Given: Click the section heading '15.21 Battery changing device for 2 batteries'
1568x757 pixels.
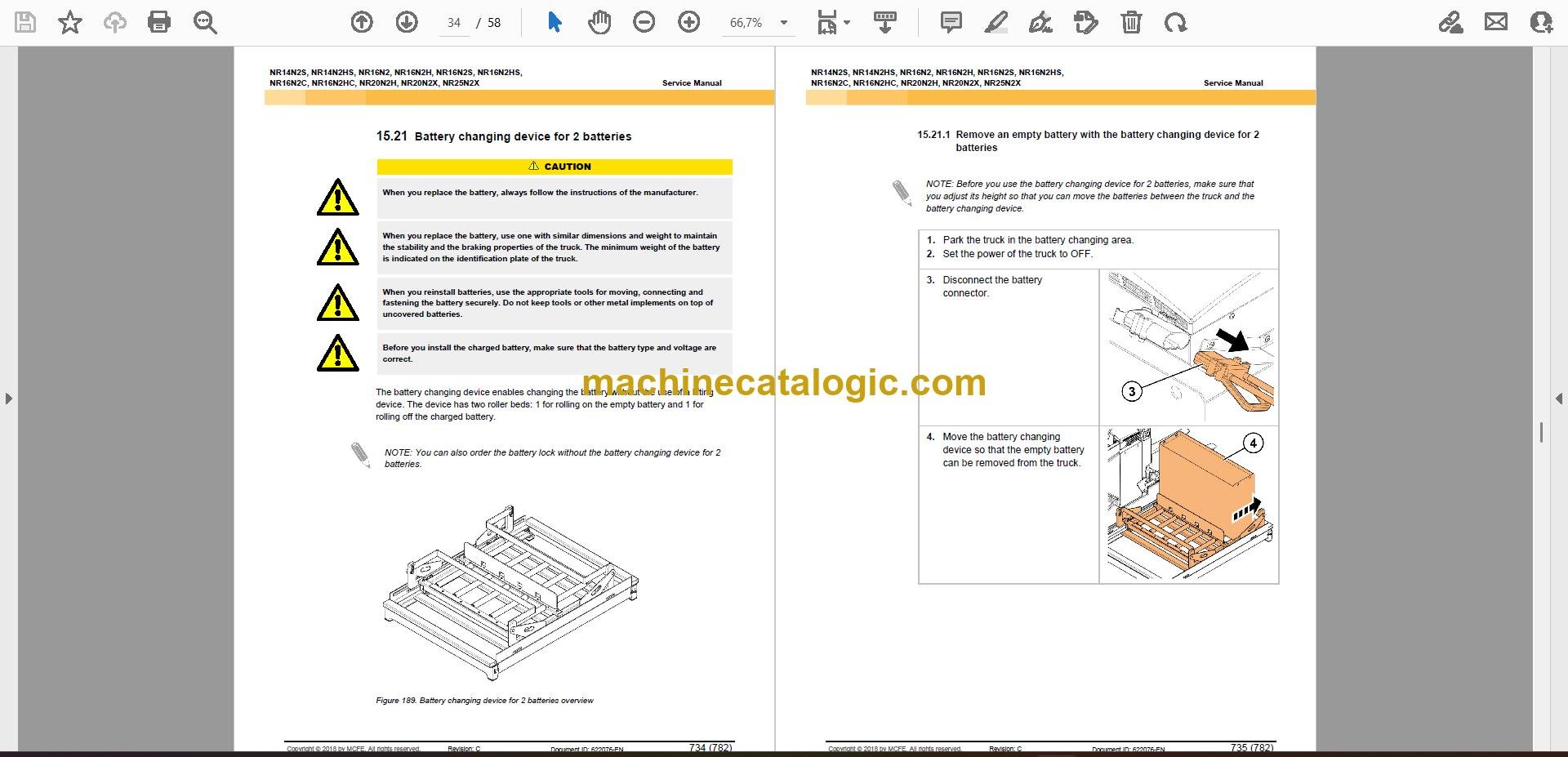Looking at the screenshot, I should pos(504,136).
